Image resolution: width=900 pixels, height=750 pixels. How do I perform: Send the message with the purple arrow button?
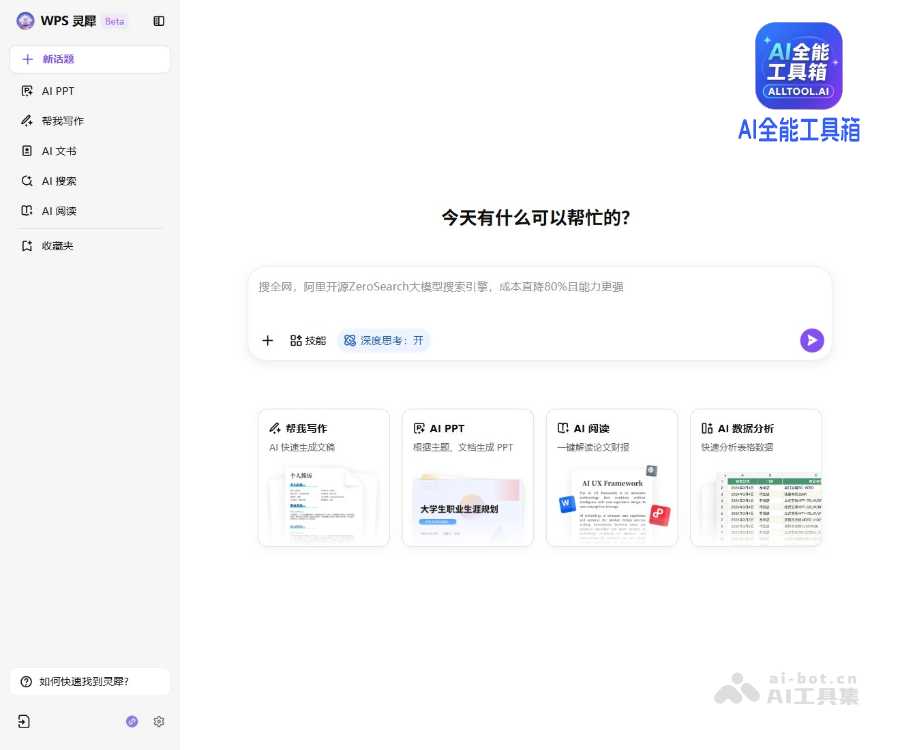pyautogui.click(x=812, y=340)
